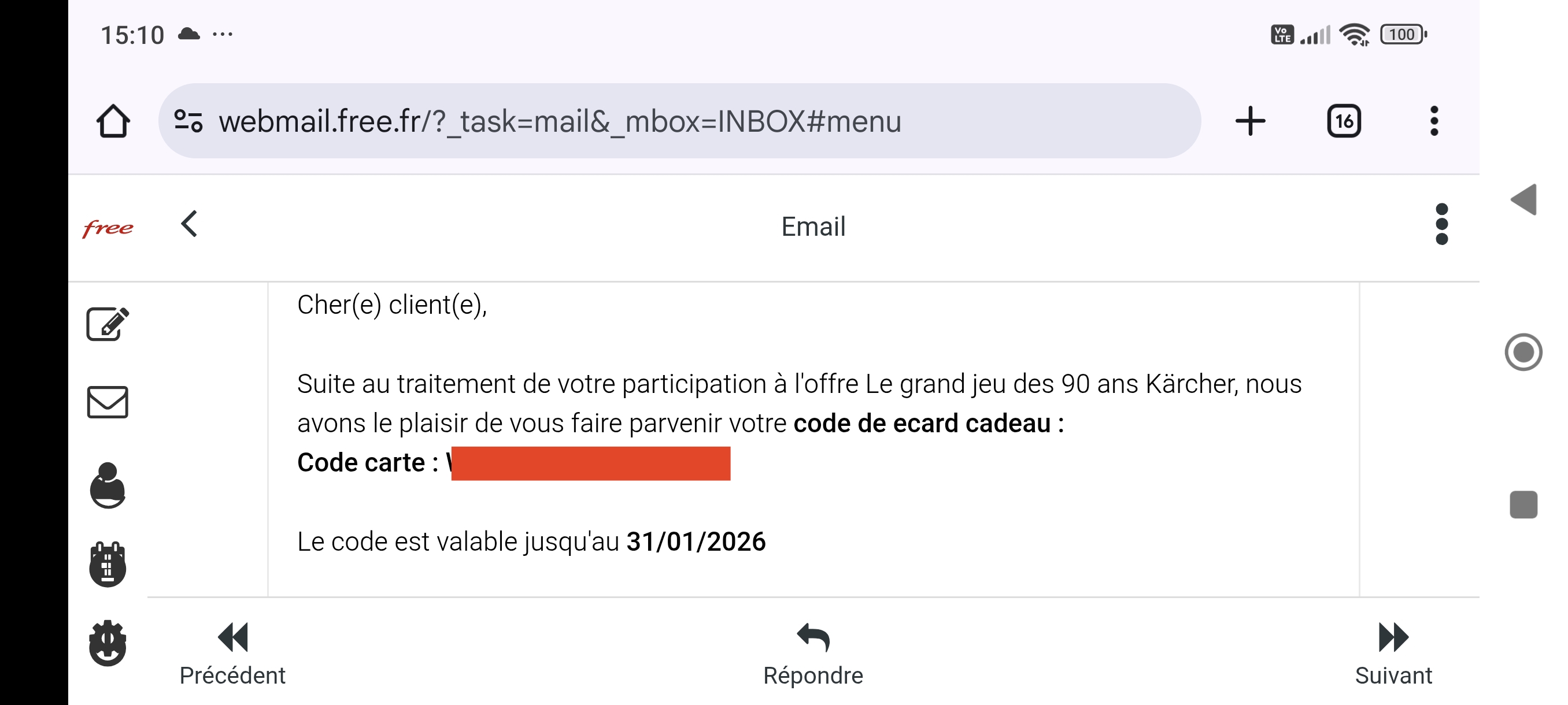Click the Free logo
The image size is (1568, 705).
[x=108, y=228]
